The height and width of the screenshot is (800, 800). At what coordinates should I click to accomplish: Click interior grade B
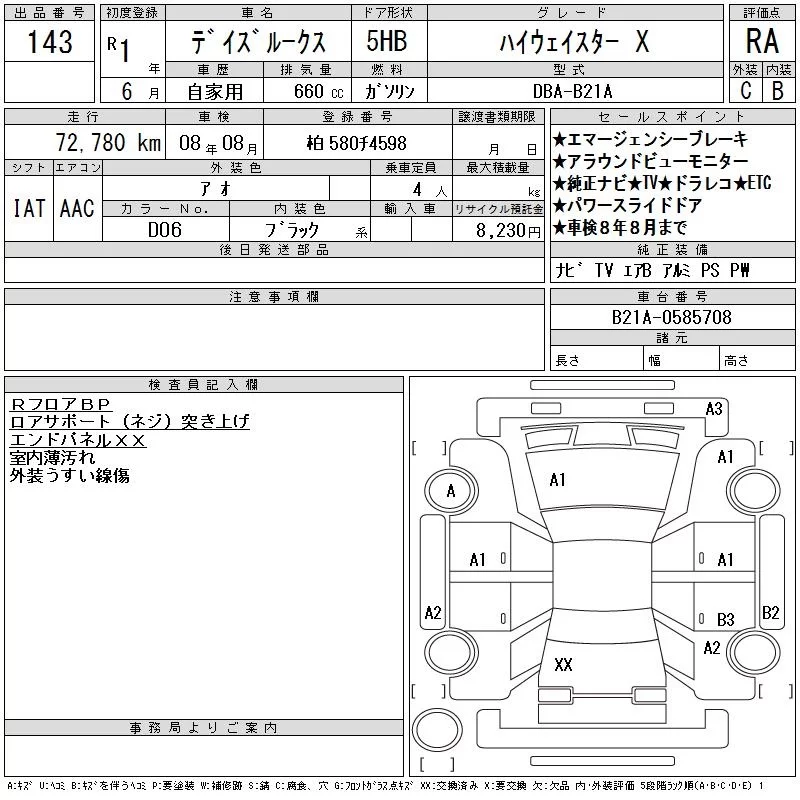[x=778, y=90]
